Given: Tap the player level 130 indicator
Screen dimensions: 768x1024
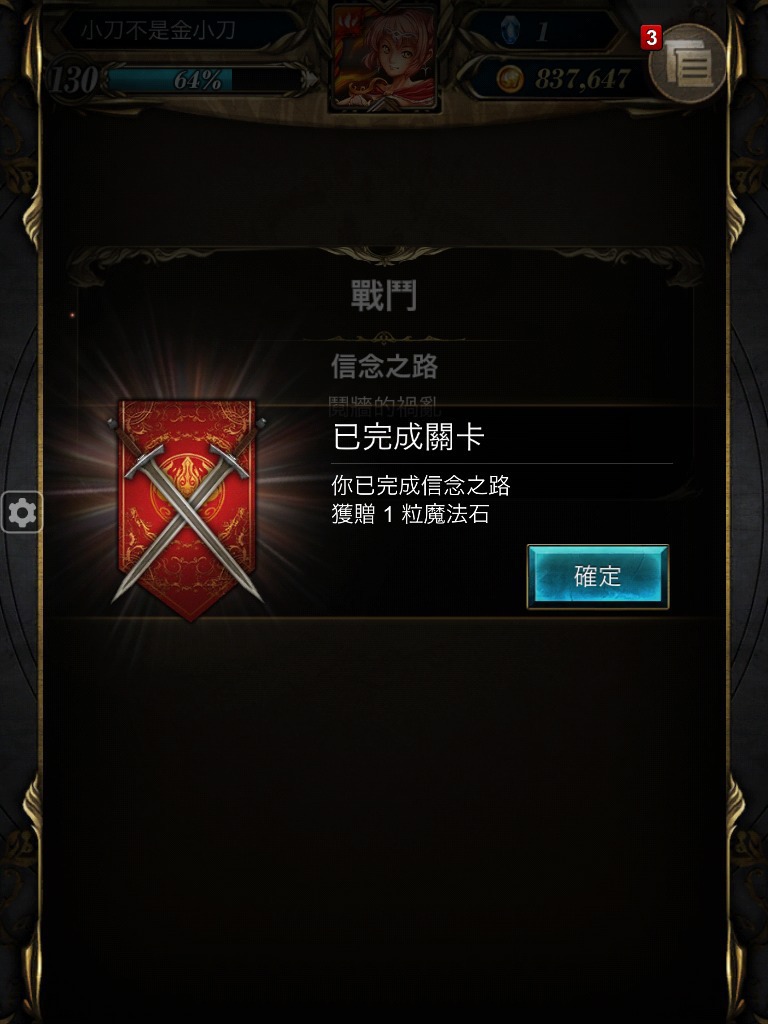Looking at the screenshot, I should coord(74,80).
